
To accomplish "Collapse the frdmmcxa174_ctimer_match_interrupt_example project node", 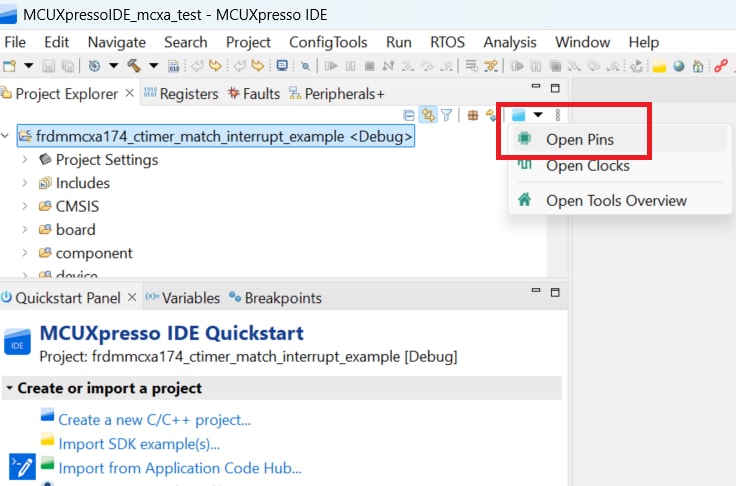I will point(5,136).
